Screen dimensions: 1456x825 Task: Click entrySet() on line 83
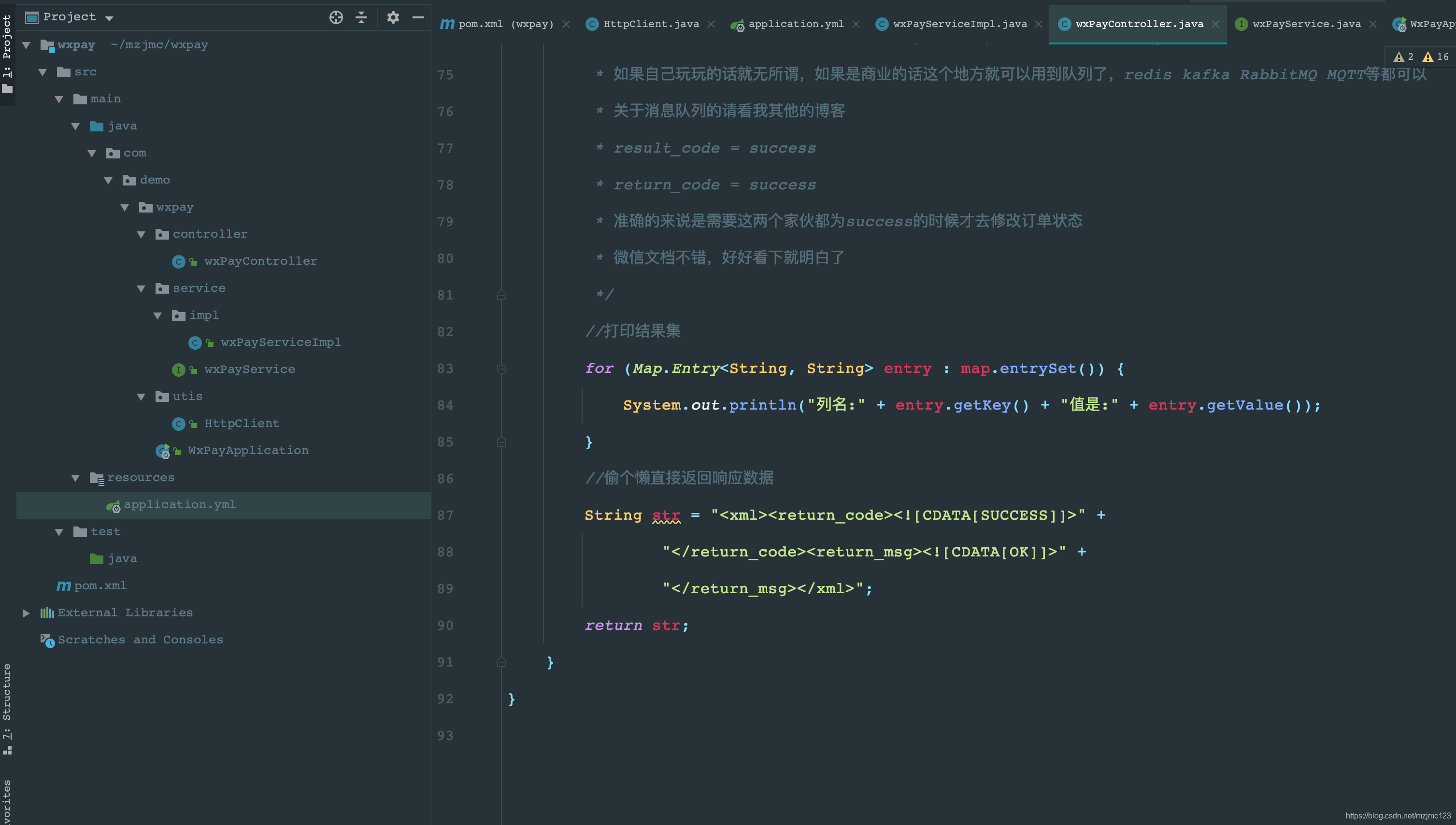tap(1052, 369)
